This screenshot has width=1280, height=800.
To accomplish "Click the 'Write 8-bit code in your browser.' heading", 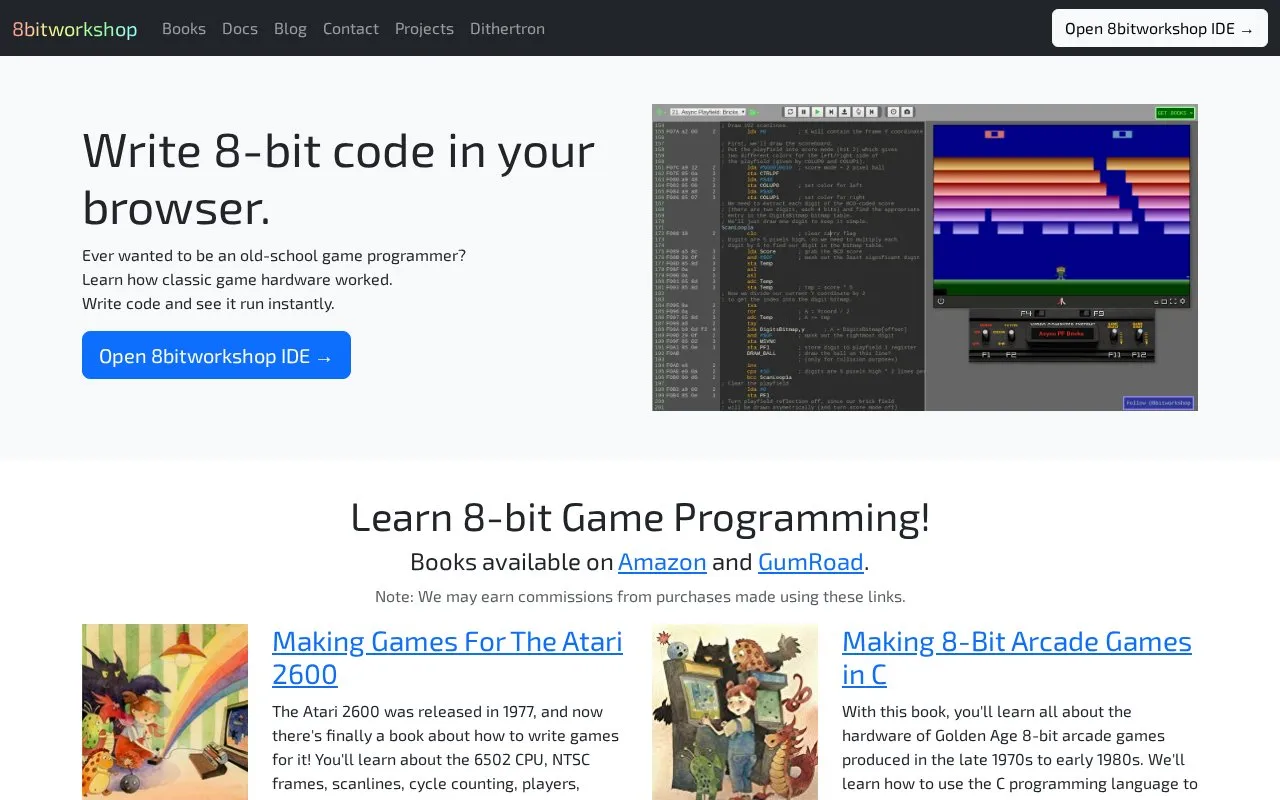I will click(x=339, y=179).
